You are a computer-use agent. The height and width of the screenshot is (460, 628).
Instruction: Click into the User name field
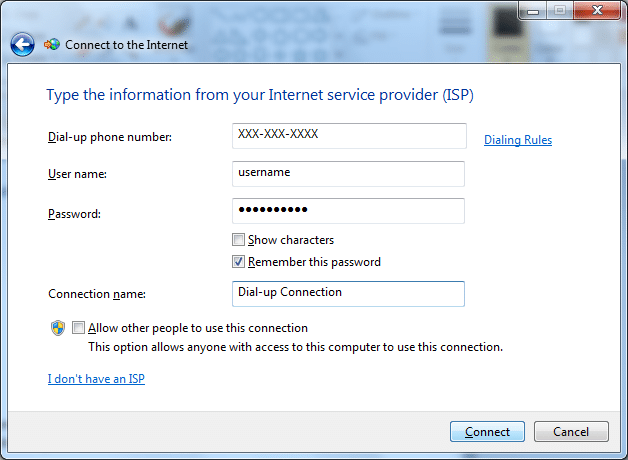pyautogui.click(x=348, y=174)
